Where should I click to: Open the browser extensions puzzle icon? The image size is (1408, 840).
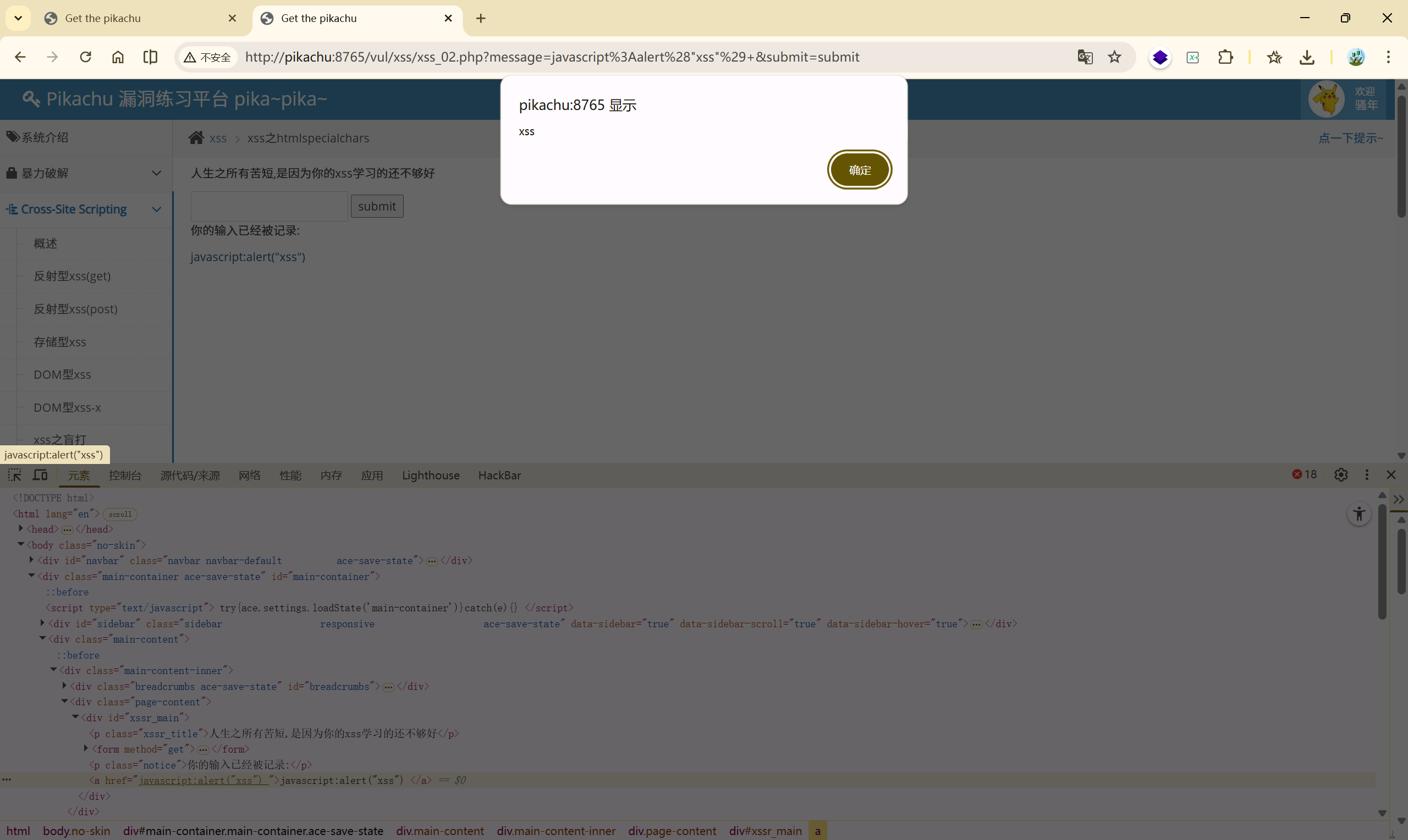(1225, 57)
